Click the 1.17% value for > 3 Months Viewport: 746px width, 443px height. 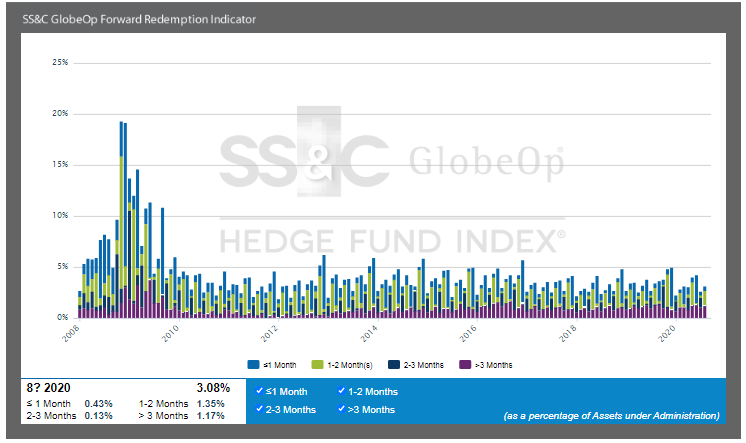210,415
